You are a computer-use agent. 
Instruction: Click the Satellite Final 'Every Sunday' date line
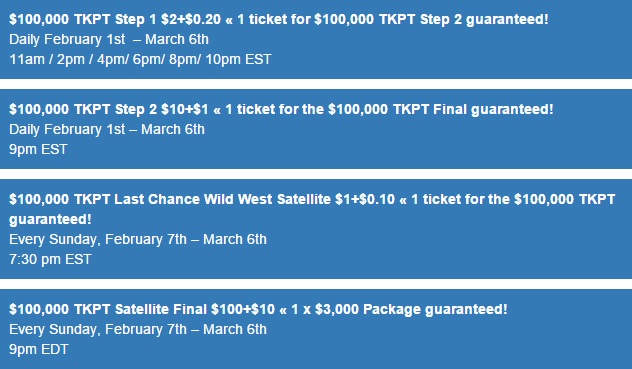(138, 329)
